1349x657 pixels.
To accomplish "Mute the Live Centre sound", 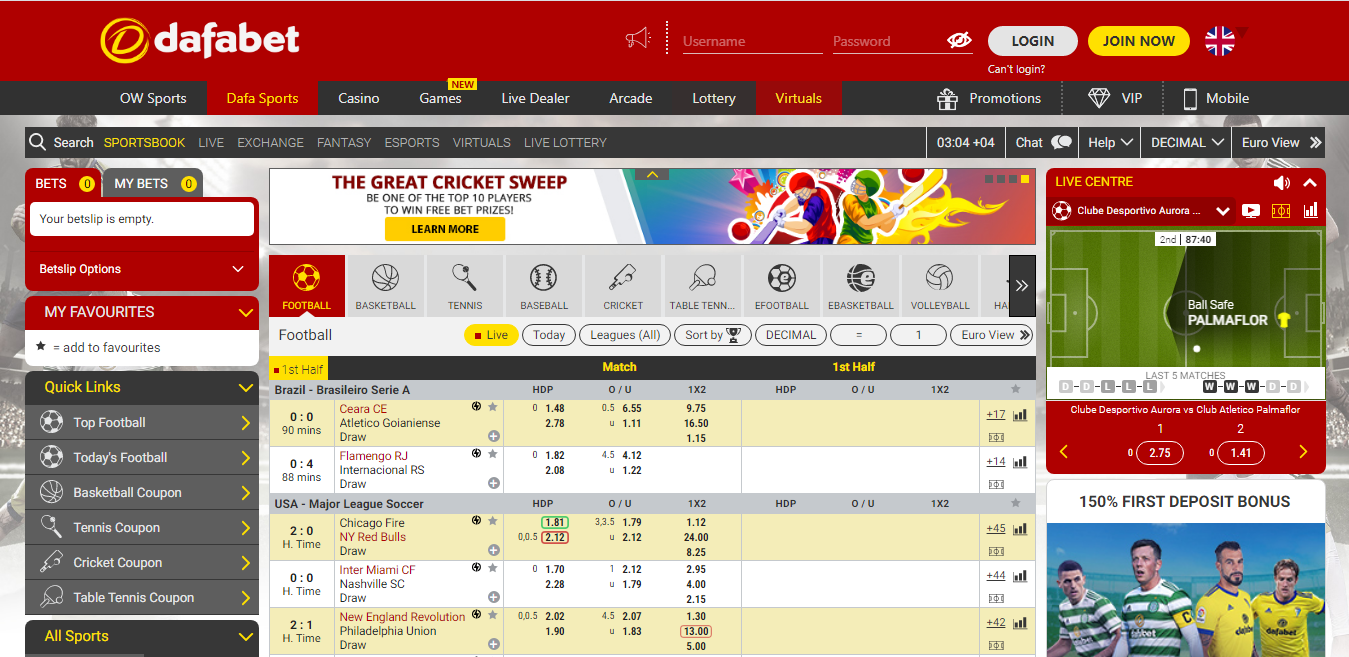I will 1281,183.
